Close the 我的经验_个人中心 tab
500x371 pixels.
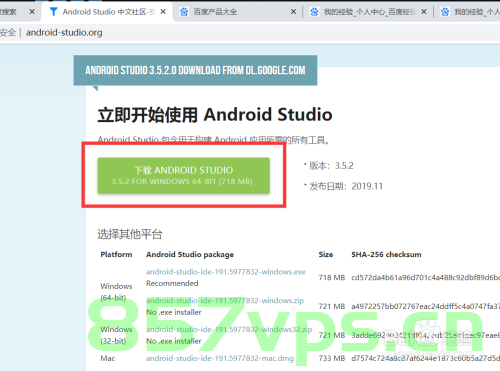424,12
